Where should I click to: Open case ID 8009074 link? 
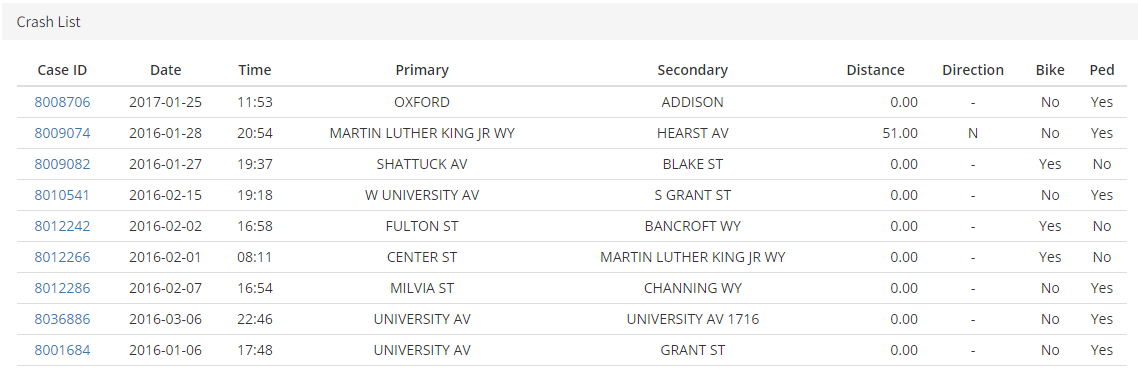click(x=62, y=133)
